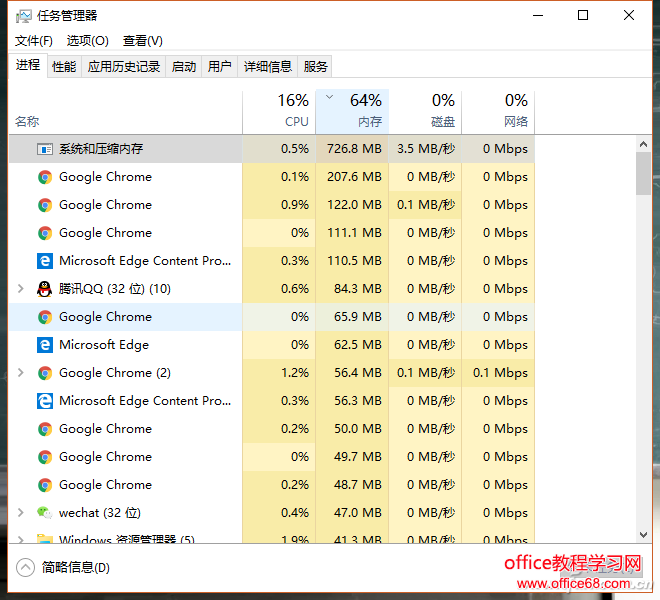This screenshot has height=600, width=660.
Task: Click Chrome icon of Google Chrome (2)
Action: [45, 373]
